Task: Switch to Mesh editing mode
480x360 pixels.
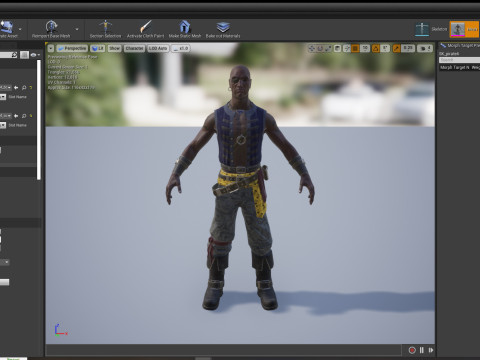Action: [464, 29]
